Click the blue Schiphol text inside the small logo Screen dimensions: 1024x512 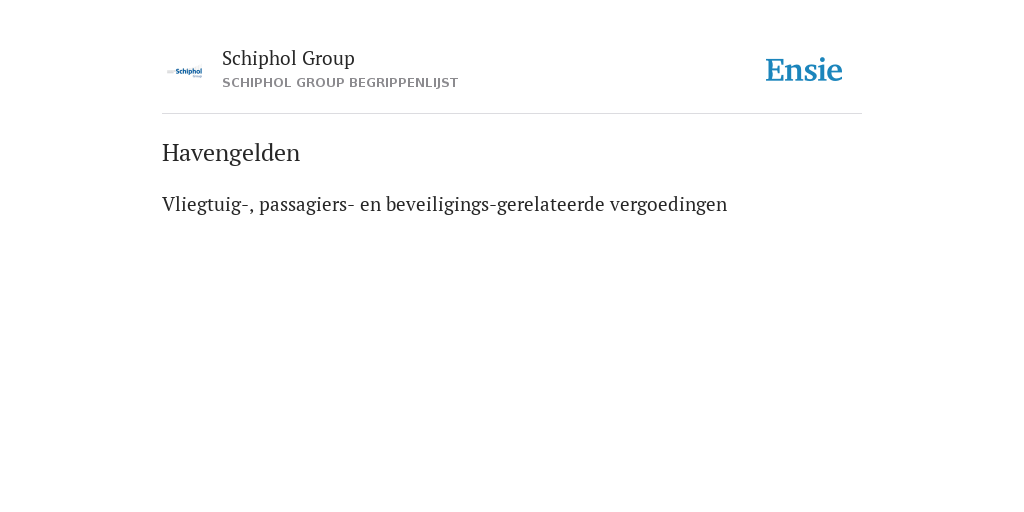[189, 71]
